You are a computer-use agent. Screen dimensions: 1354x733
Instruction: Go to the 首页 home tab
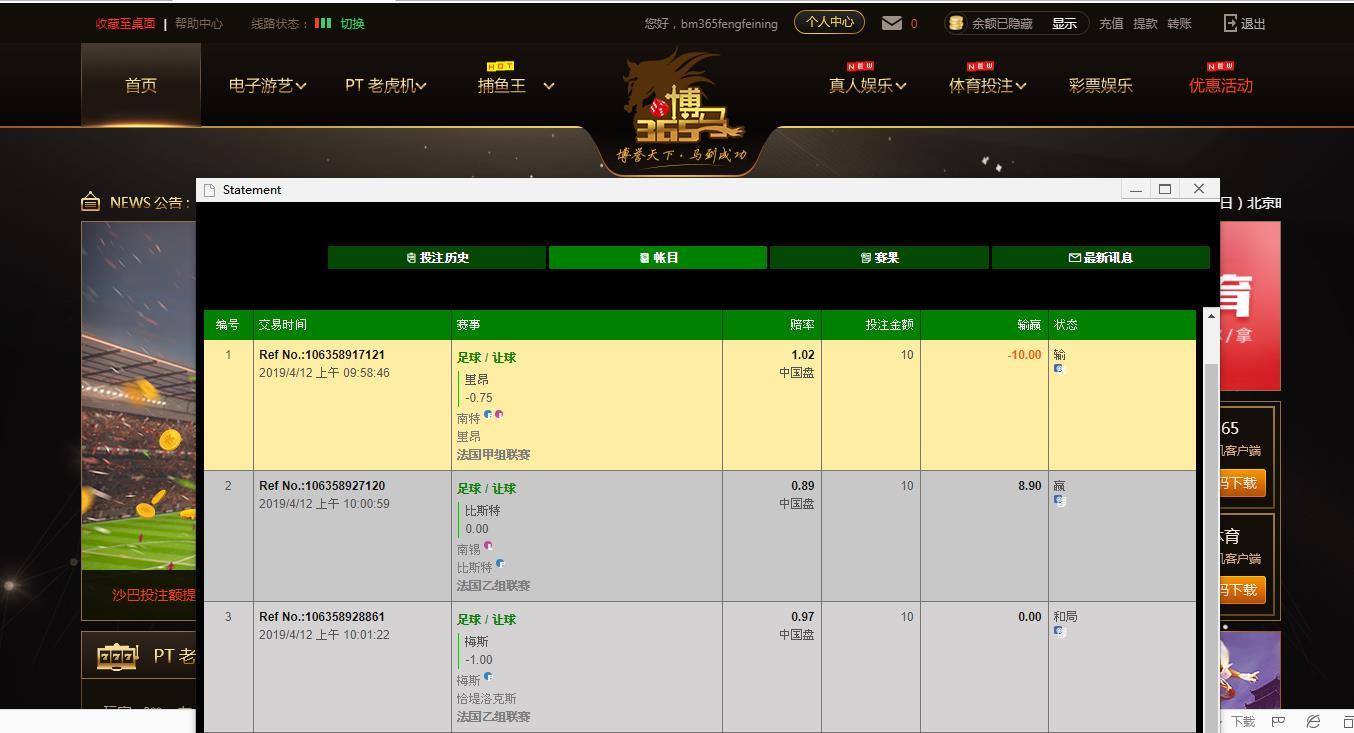point(141,85)
